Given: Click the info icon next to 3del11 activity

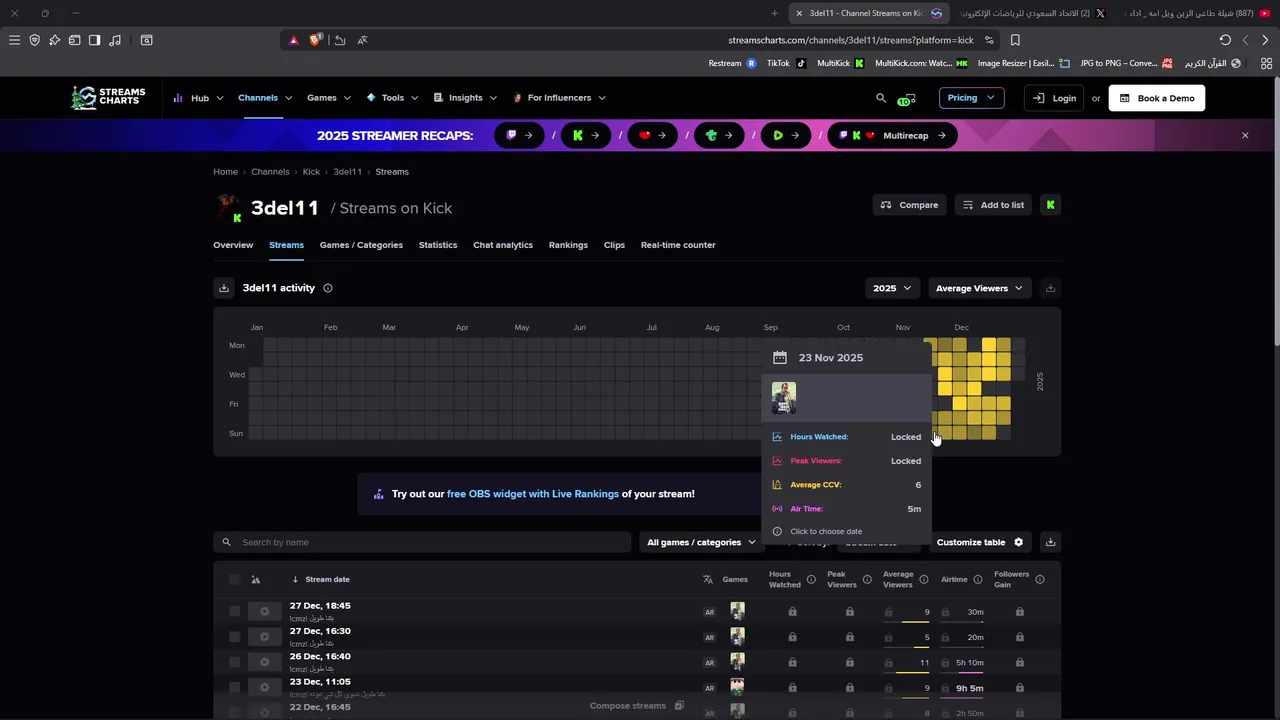Looking at the screenshot, I should tap(327, 288).
